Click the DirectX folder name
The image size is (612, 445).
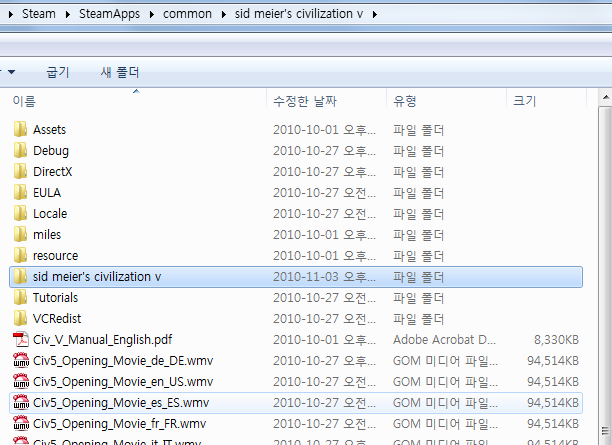click(x=52, y=172)
